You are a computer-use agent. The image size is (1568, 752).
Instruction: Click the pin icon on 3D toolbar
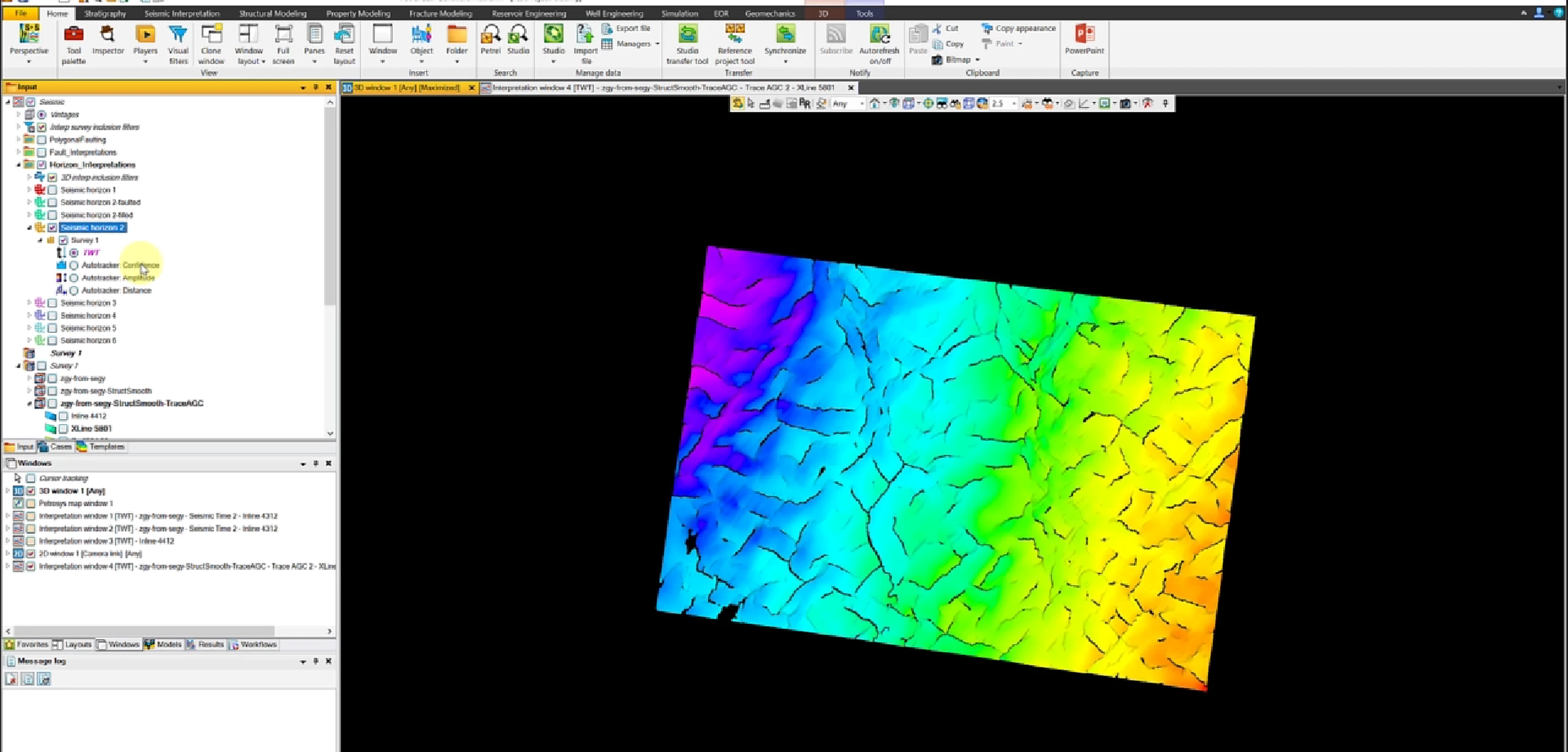point(1165,104)
